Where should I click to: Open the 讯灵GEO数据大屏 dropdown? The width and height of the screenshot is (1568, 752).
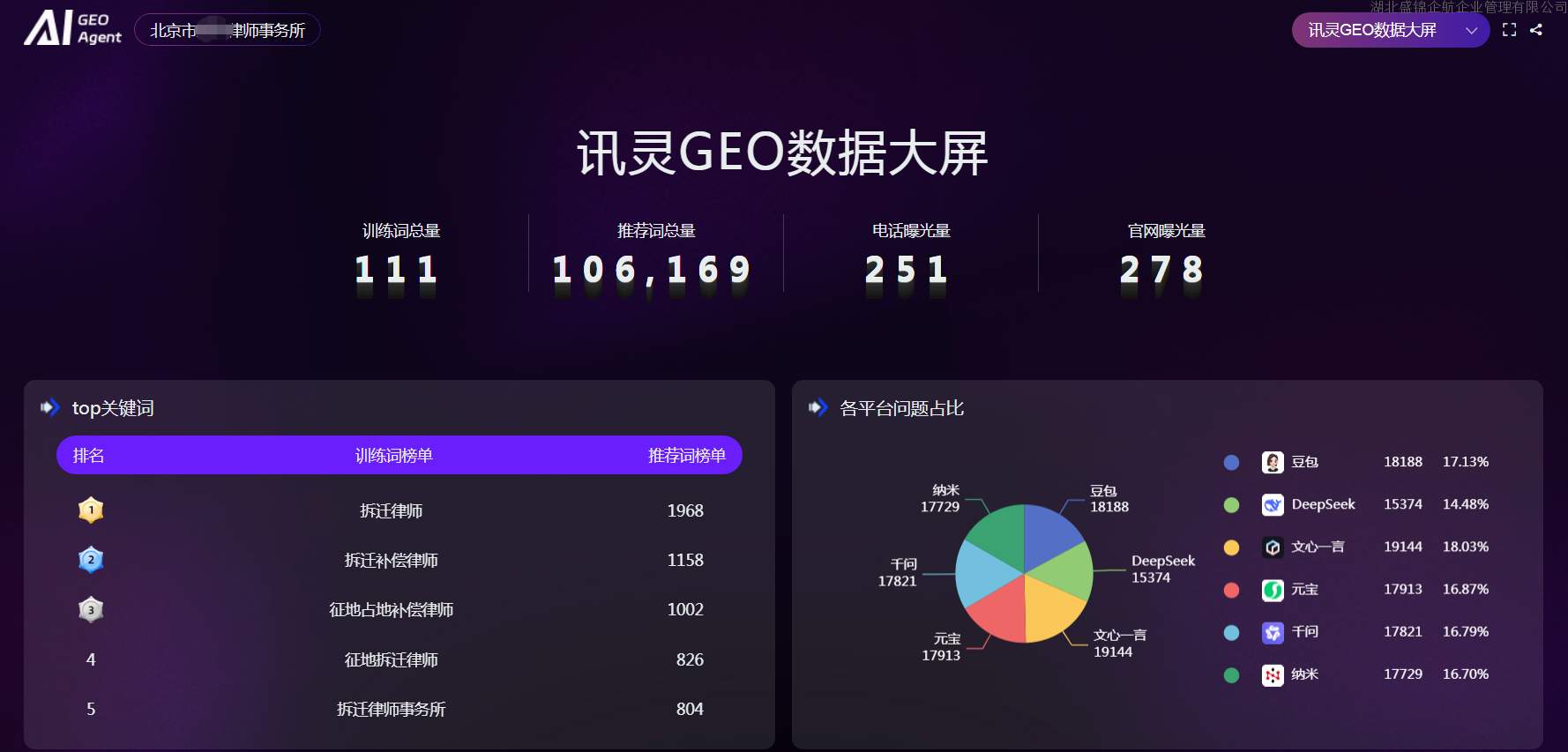(1391, 30)
